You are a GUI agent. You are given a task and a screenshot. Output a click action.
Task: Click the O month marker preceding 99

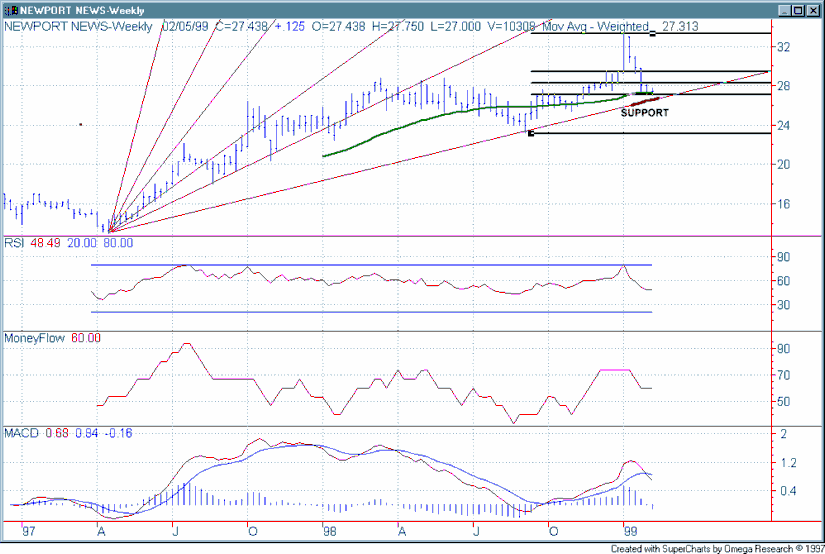(554, 531)
